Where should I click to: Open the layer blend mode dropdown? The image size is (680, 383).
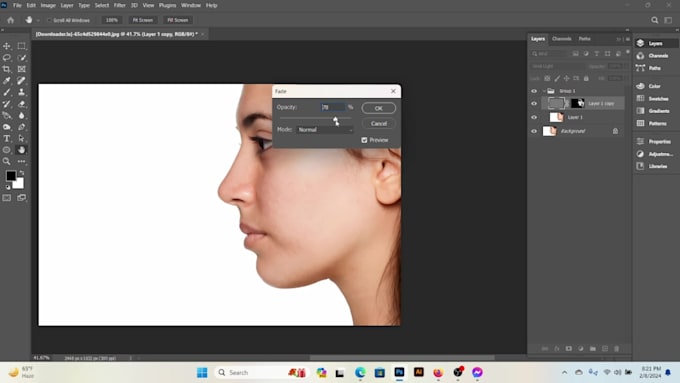tap(558, 66)
